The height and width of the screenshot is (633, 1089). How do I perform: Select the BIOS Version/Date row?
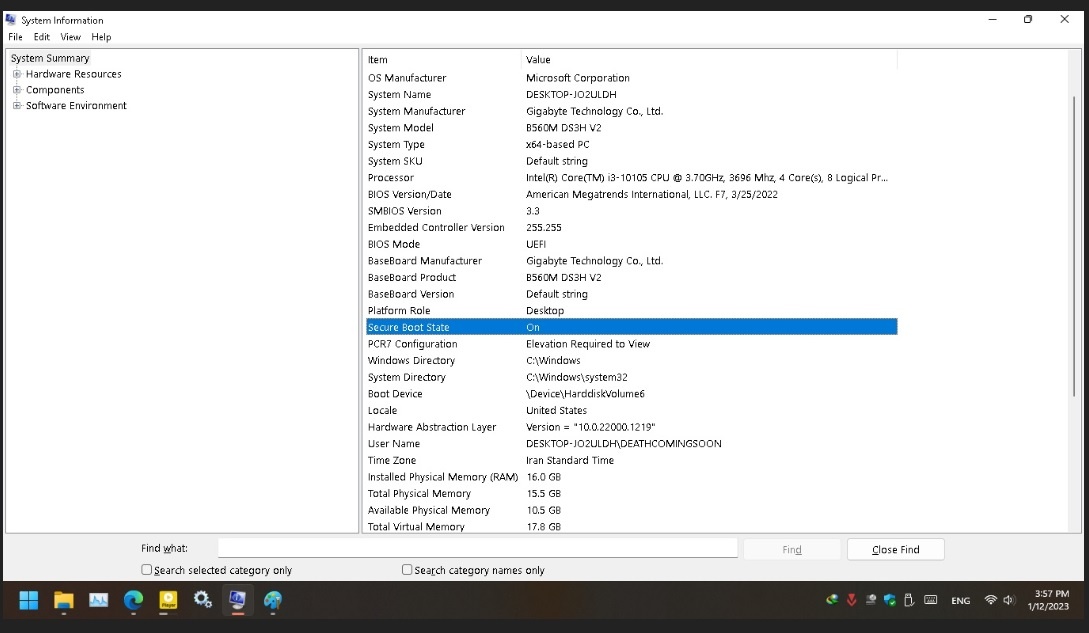point(631,195)
